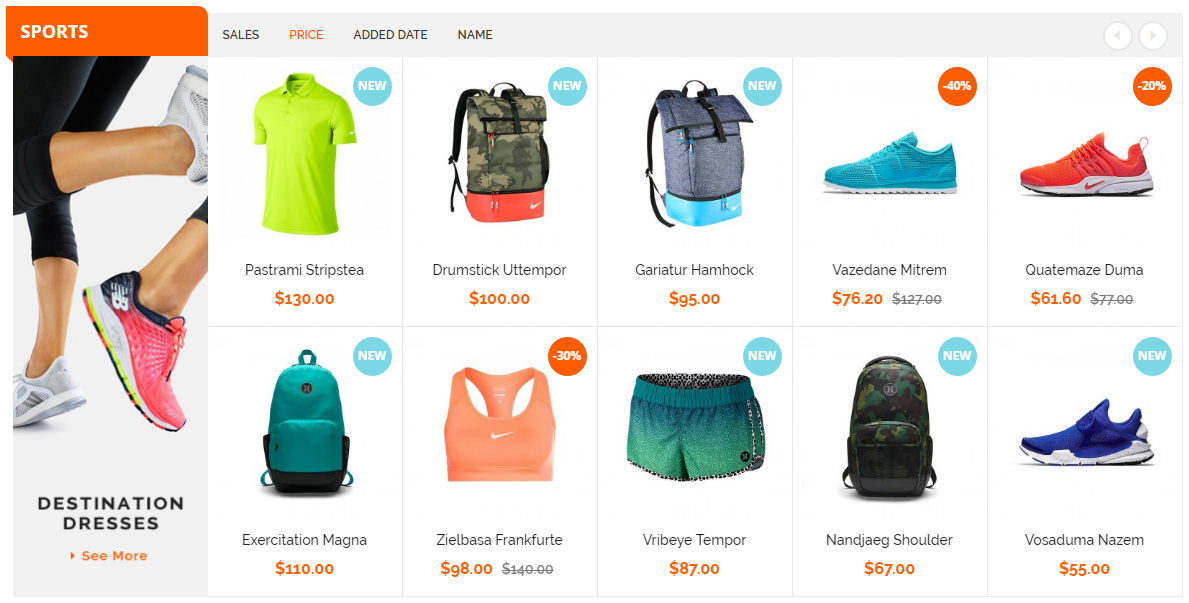View the orange sports bra image
This screenshot has height=603, width=1189.
500,424
